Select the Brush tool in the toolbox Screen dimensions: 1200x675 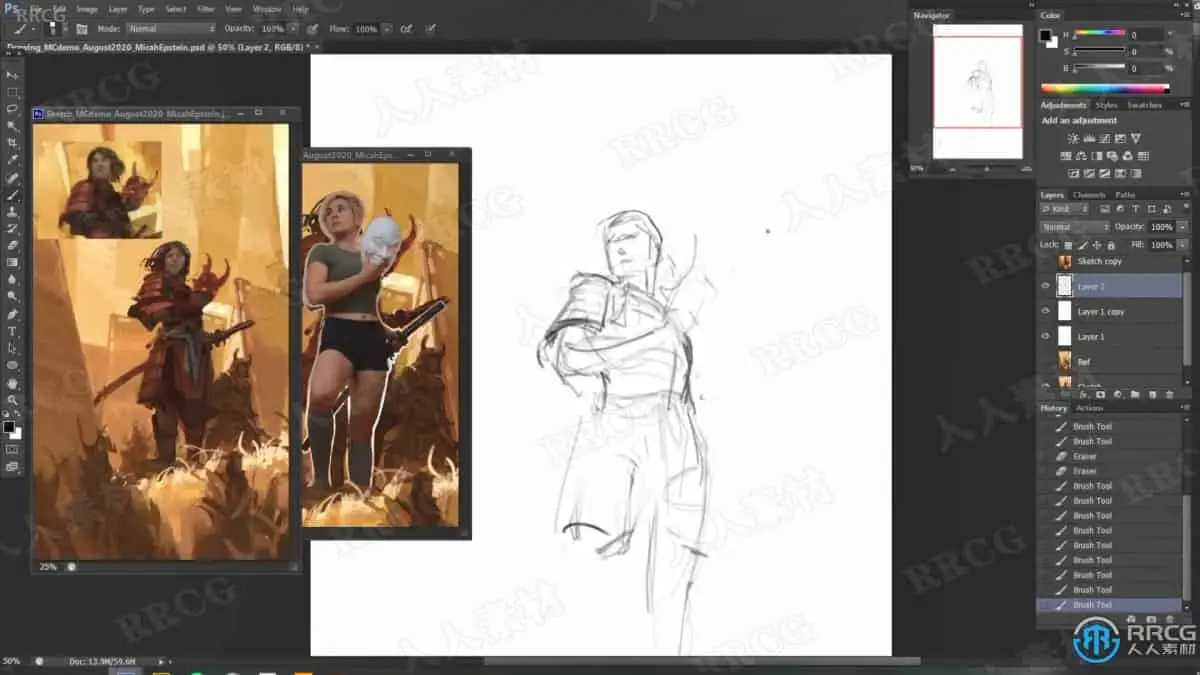point(13,195)
